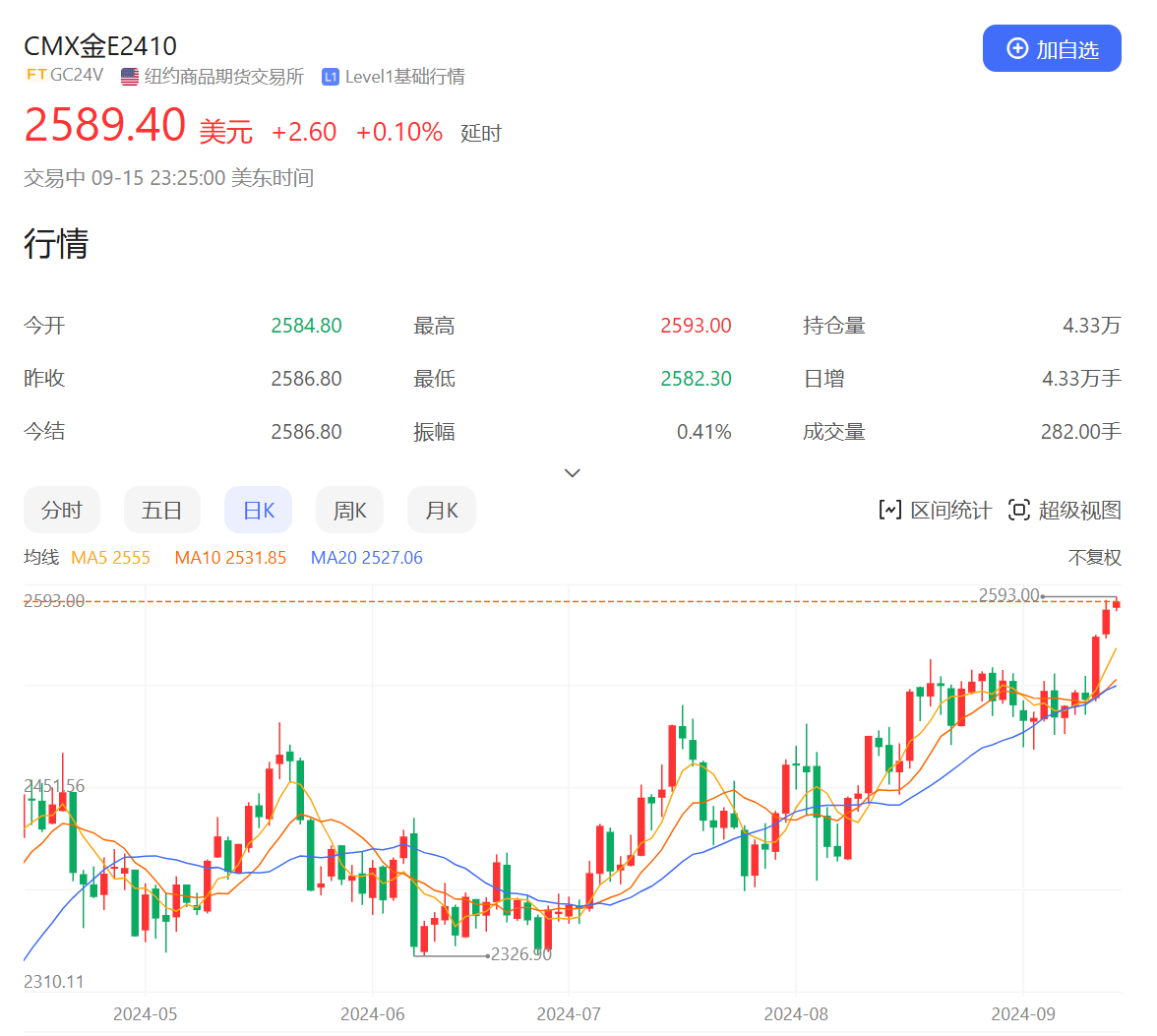
Task: Click the 超级视图 focus frame icon
Action: [x=1019, y=510]
